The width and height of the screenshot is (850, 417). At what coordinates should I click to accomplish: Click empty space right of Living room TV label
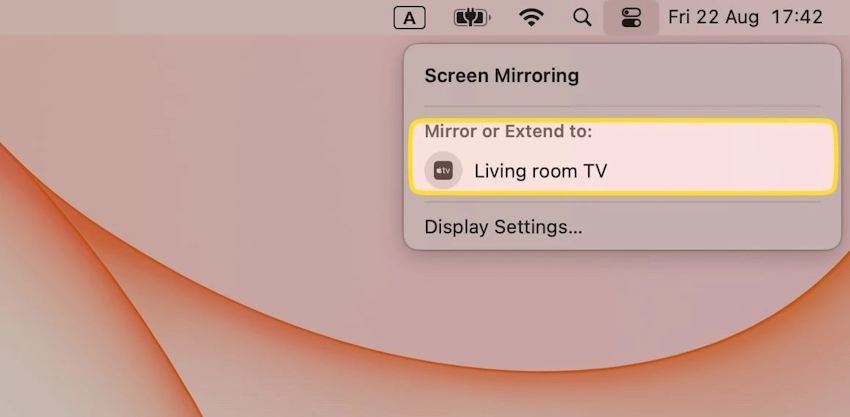[720, 171]
